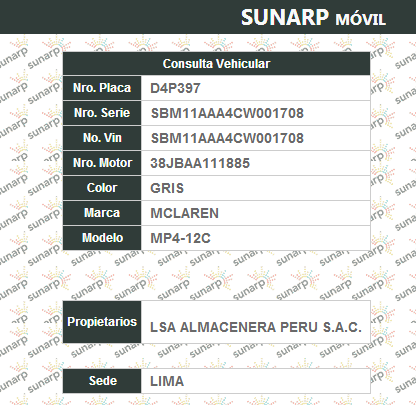This screenshot has width=416, height=406.
Task: Select the Consulta Vehicular table heading
Action: [x=216, y=63]
